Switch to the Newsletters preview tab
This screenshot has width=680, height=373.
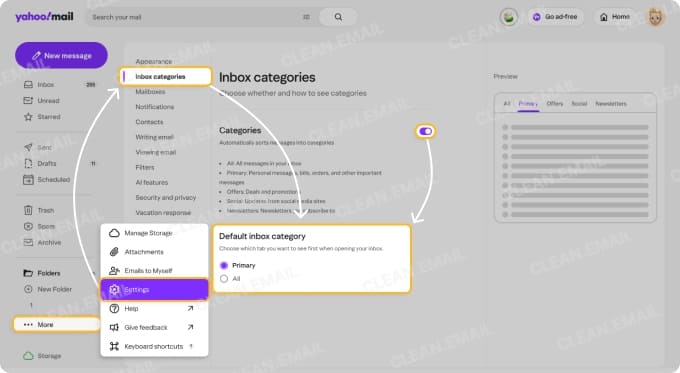(x=611, y=104)
